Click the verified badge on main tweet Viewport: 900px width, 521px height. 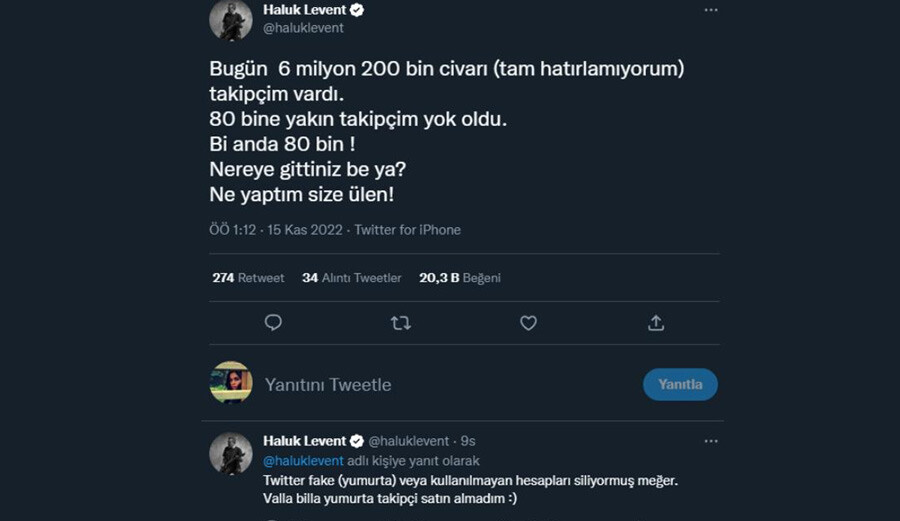click(357, 10)
